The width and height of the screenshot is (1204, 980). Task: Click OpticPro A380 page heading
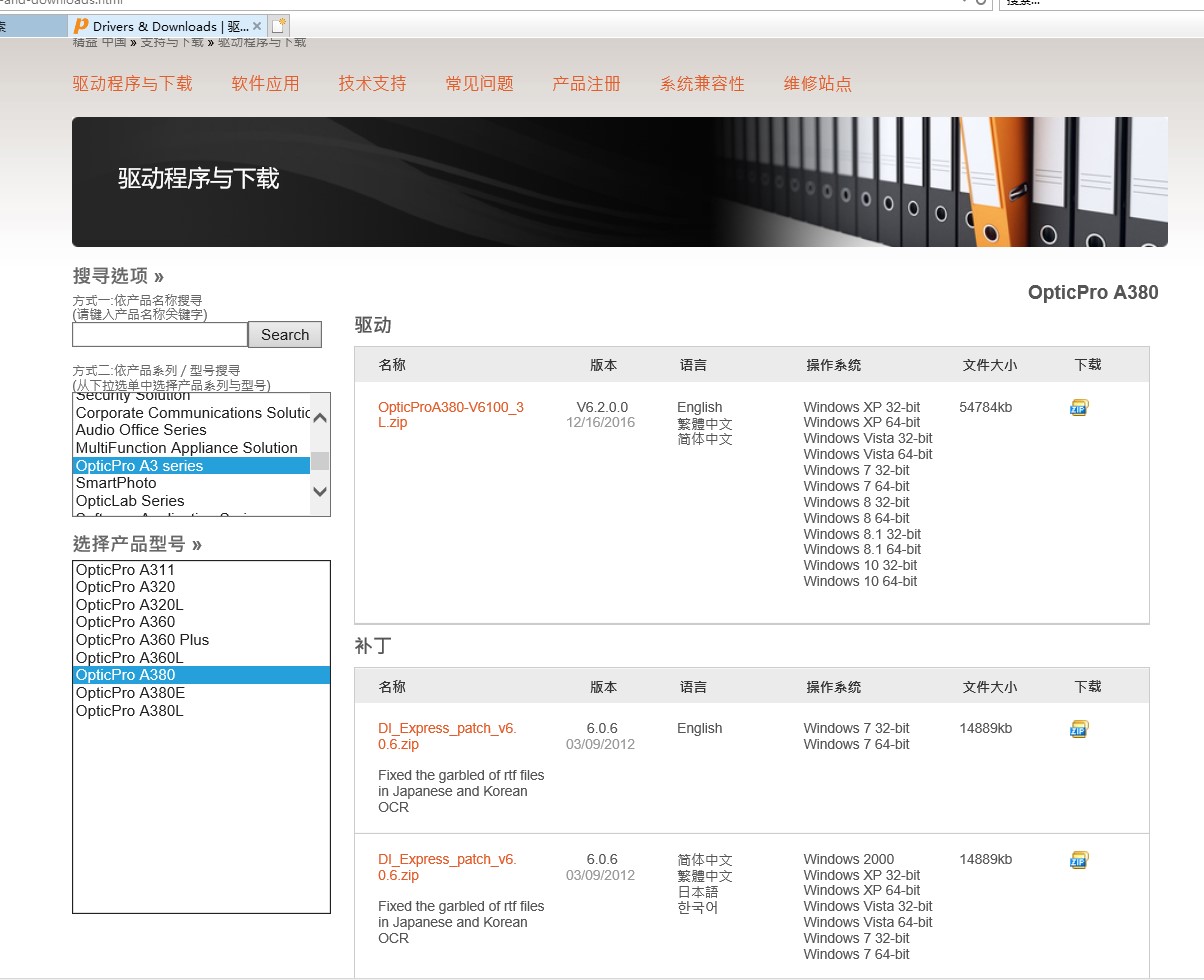point(1093,293)
